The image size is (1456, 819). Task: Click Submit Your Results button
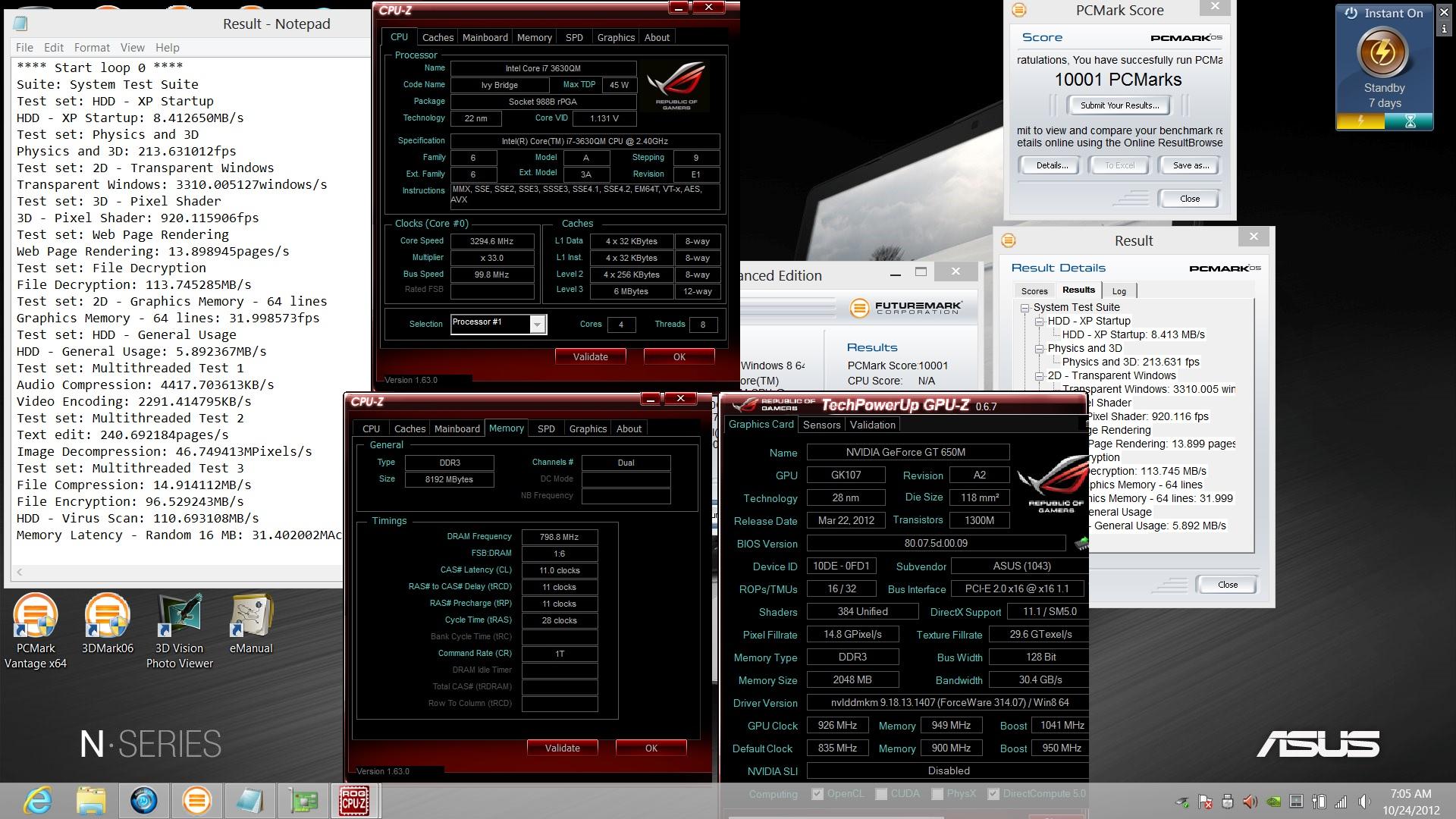click(1119, 105)
